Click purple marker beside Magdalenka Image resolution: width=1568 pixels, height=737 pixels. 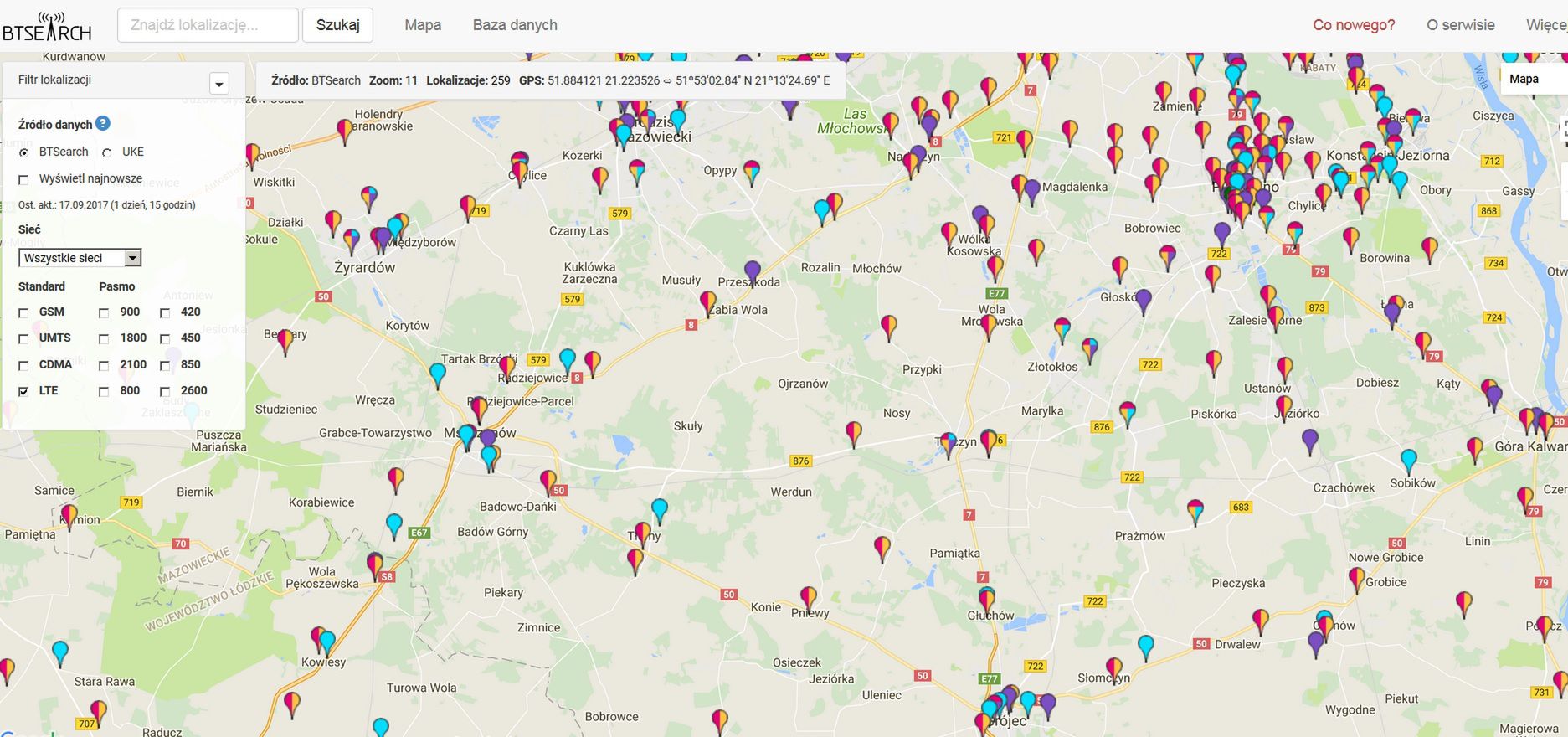(x=1032, y=191)
